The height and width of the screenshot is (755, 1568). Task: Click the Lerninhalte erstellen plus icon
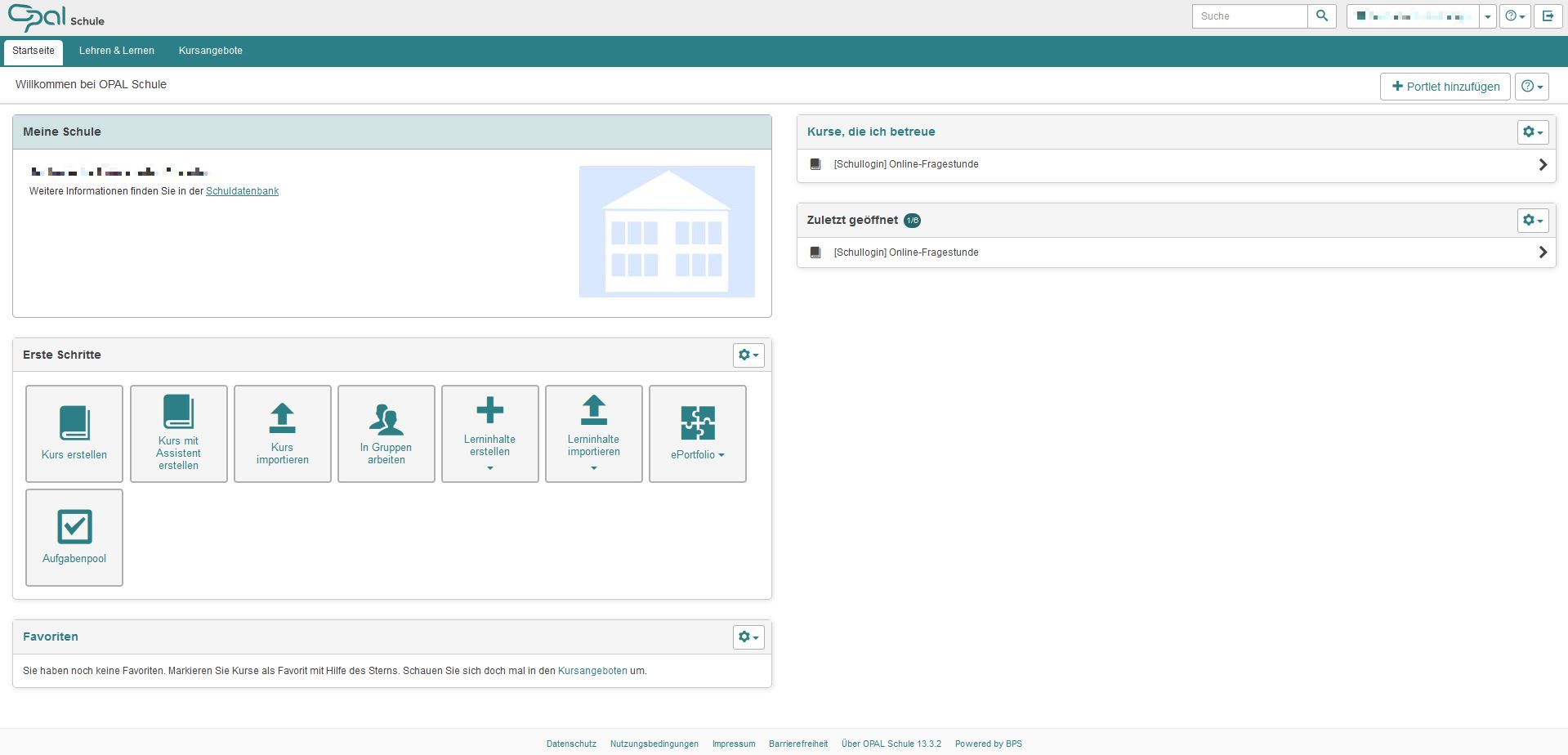[490, 409]
